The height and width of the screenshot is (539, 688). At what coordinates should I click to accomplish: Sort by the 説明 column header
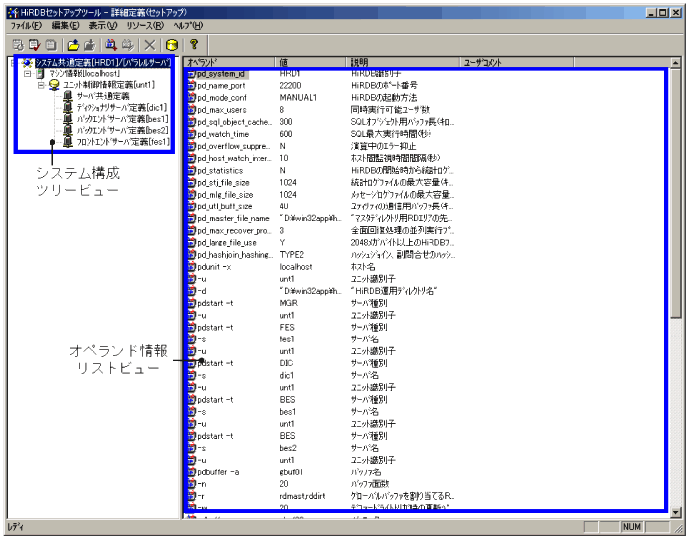pyautogui.click(x=403, y=62)
